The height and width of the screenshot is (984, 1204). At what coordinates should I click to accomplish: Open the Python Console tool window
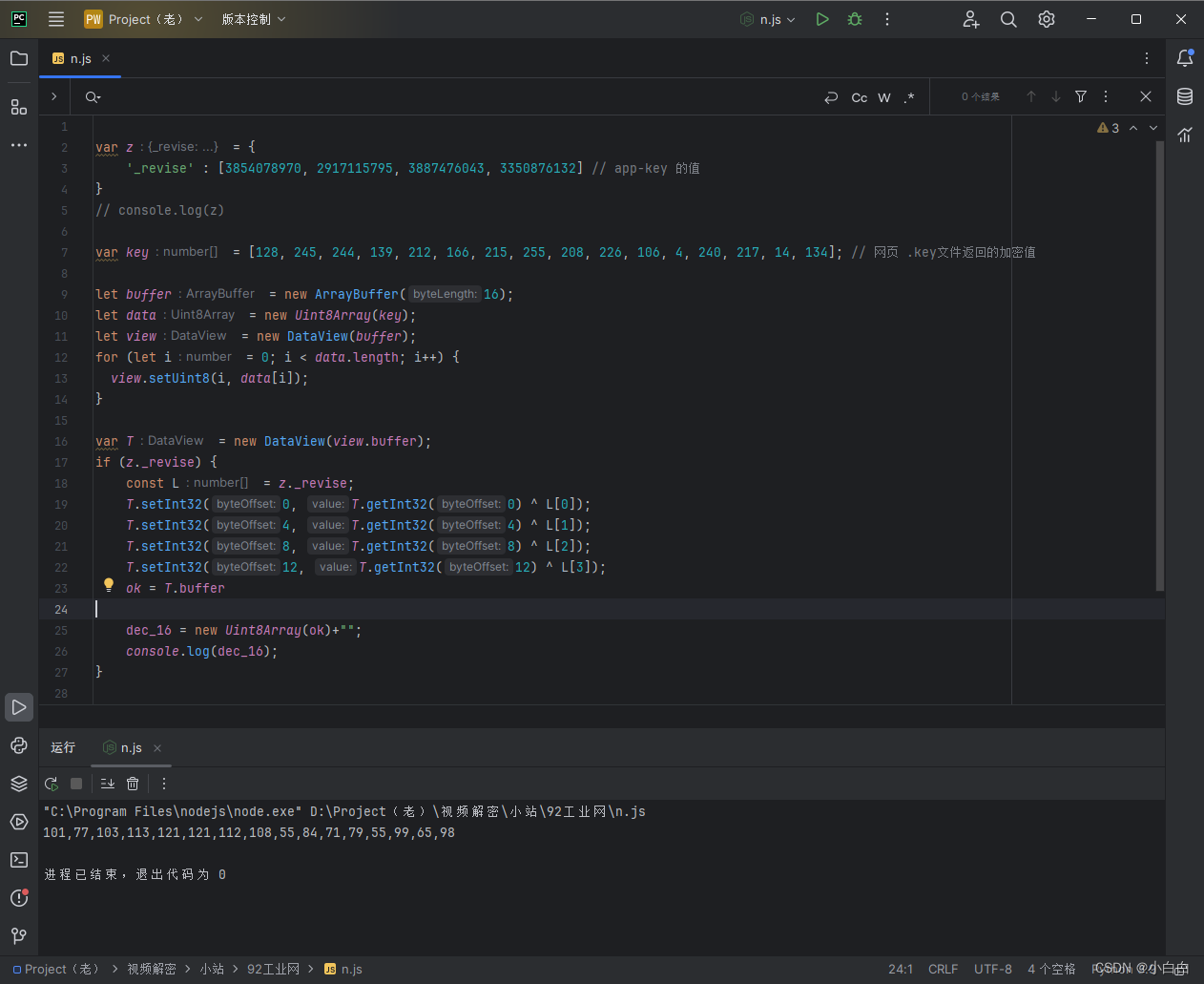point(19,745)
